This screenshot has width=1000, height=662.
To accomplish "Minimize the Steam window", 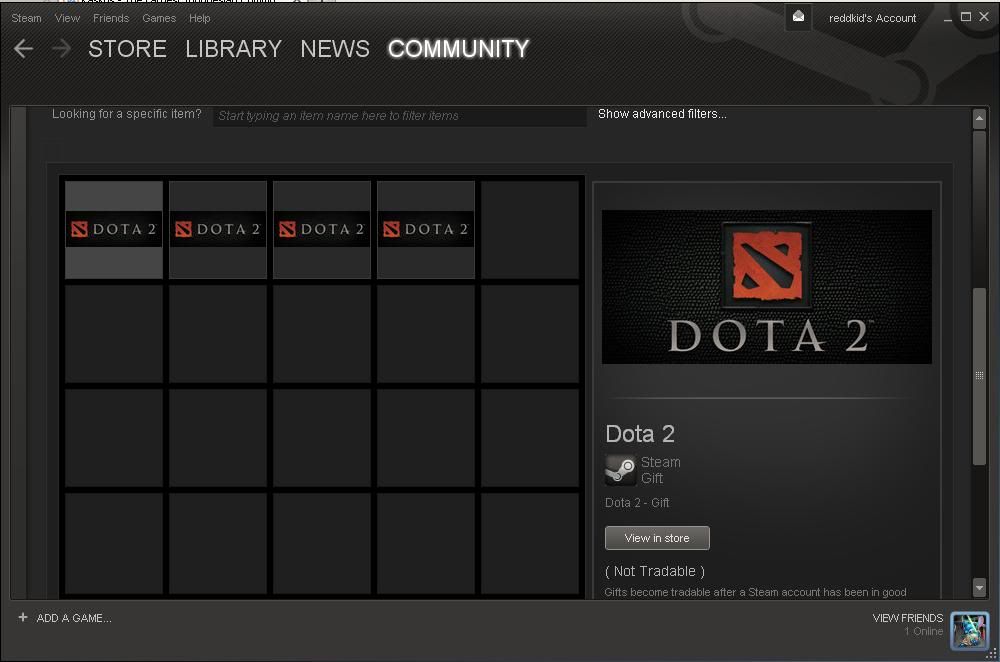I will pos(948,18).
